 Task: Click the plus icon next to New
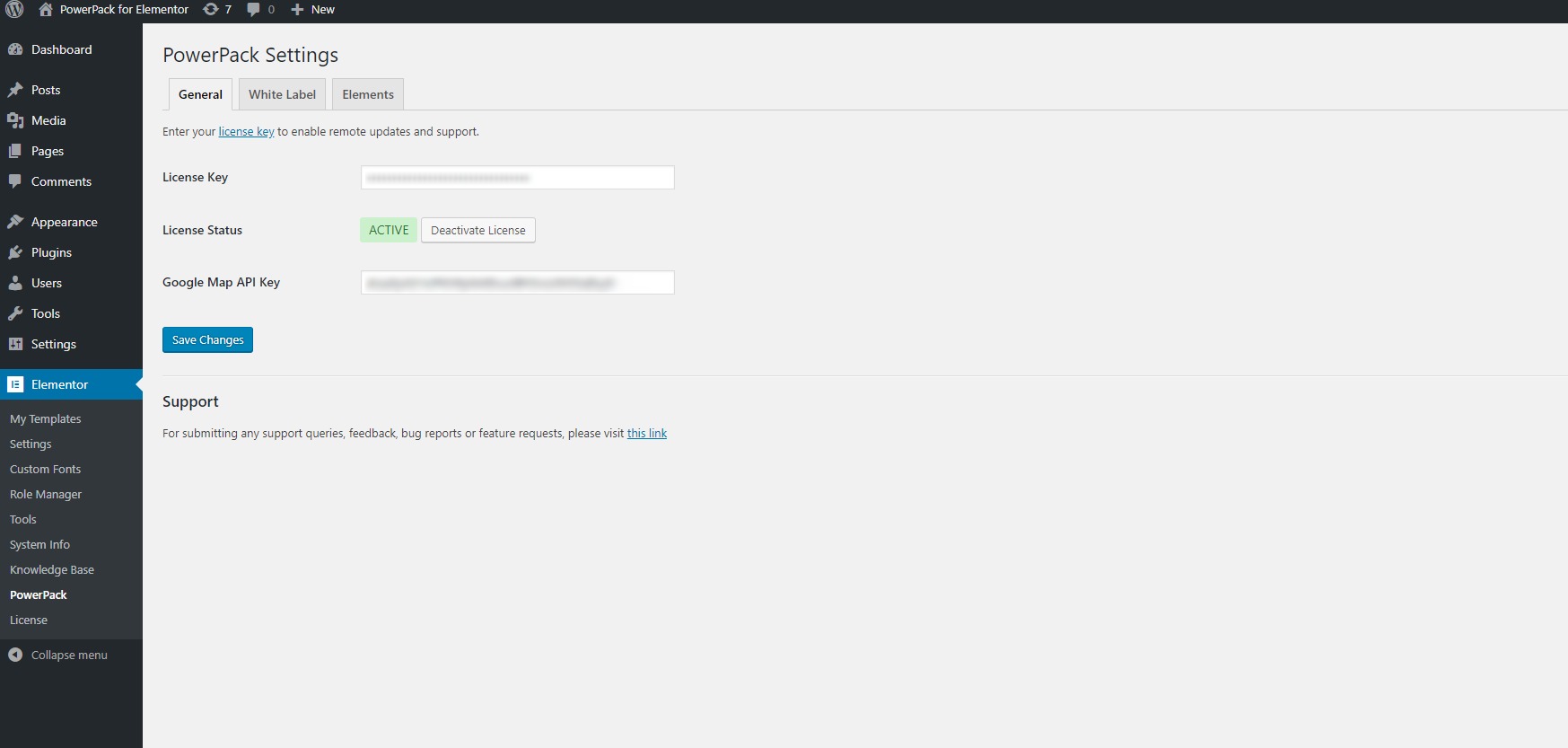tap(297, 10)
